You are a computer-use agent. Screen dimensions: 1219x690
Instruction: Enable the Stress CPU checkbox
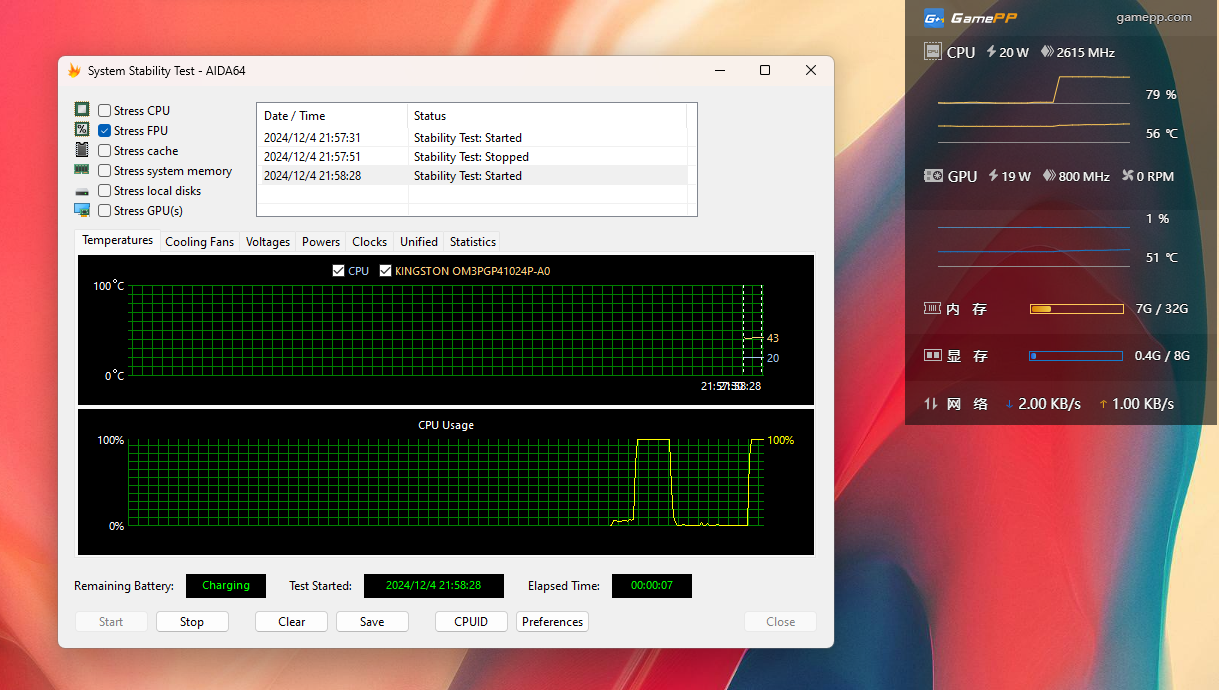pyautogui.click(x=105, y=111)
